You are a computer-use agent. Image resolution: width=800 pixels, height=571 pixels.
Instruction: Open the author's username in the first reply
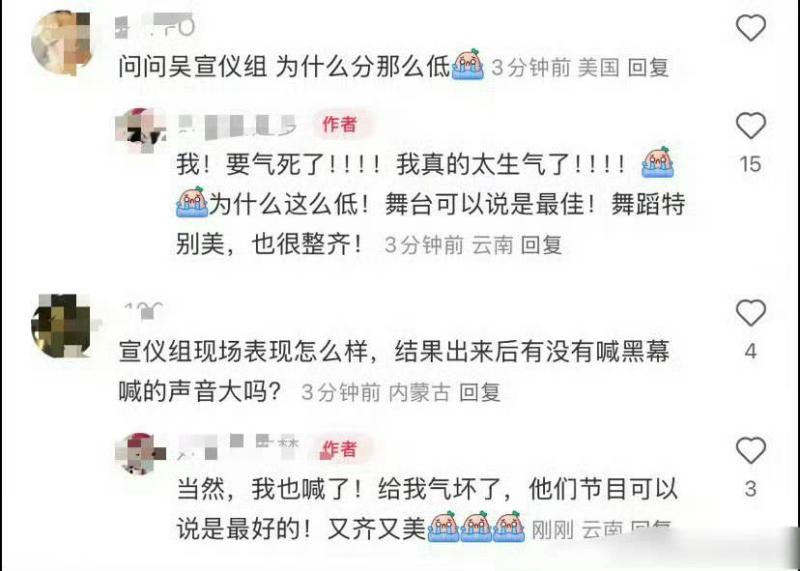pyautogui.click(x=238, y=126)
